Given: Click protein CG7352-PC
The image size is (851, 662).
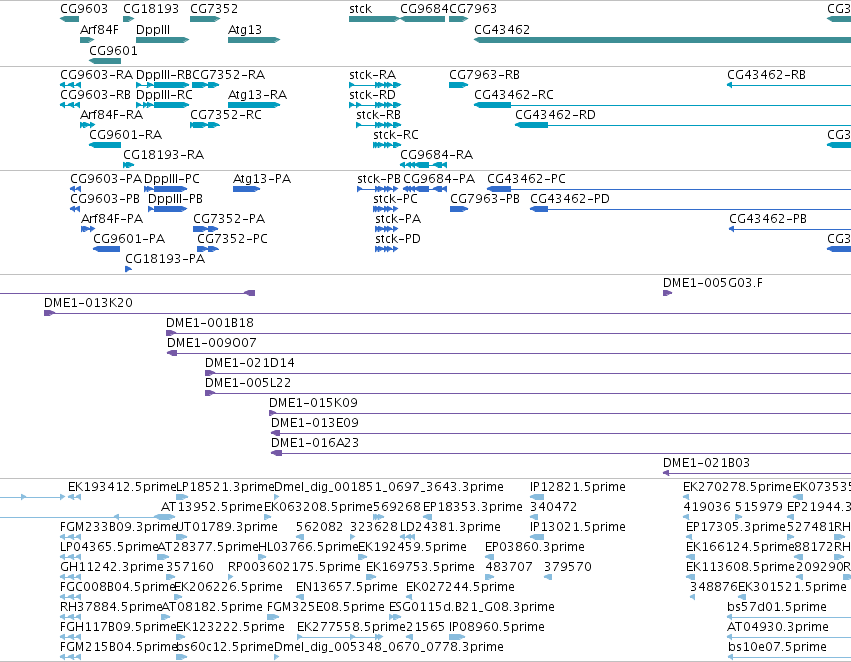Looking at the screenshot, I should (208, 249).
